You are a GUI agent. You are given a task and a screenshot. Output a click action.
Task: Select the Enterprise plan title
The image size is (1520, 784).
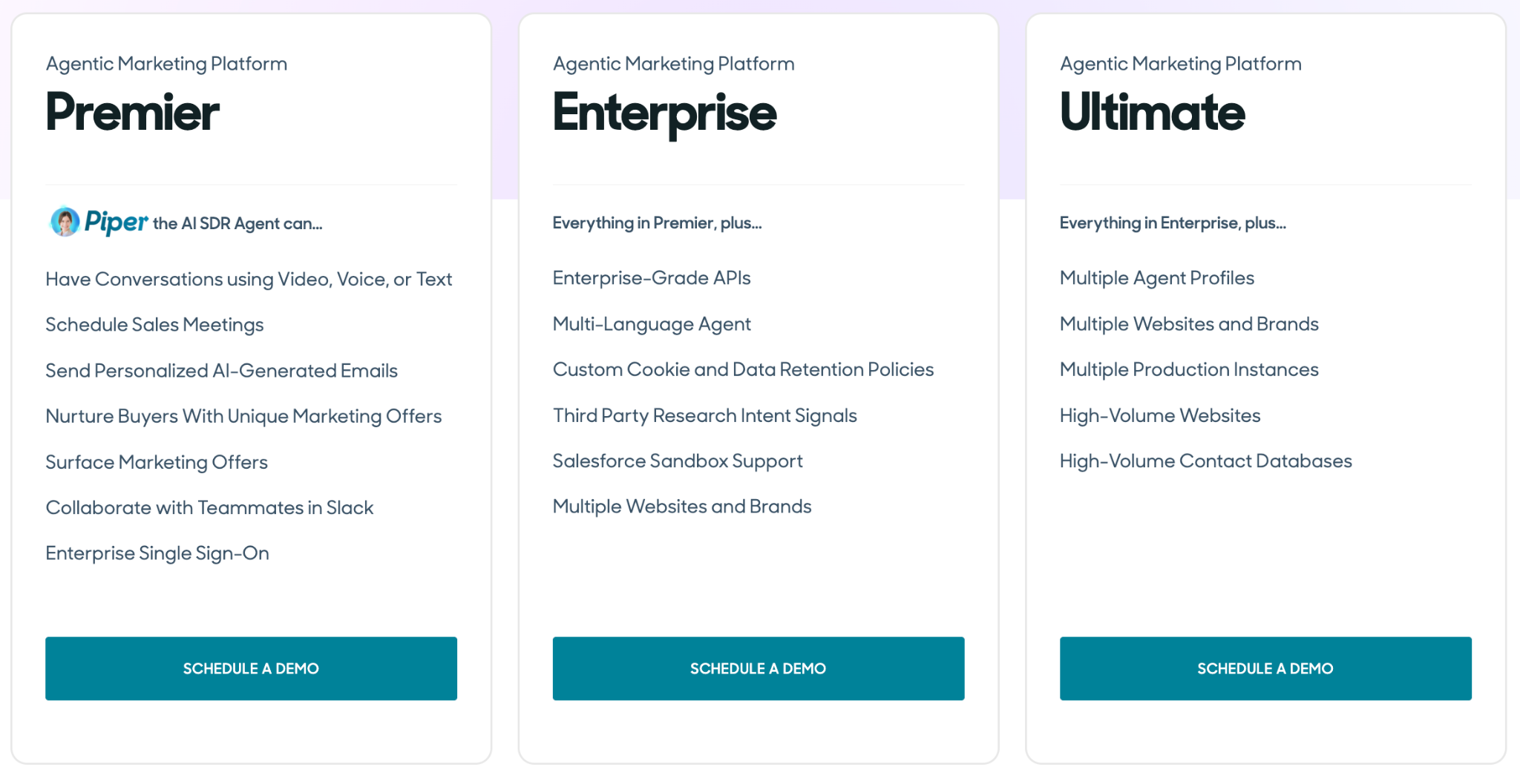(x=664, y=113)
